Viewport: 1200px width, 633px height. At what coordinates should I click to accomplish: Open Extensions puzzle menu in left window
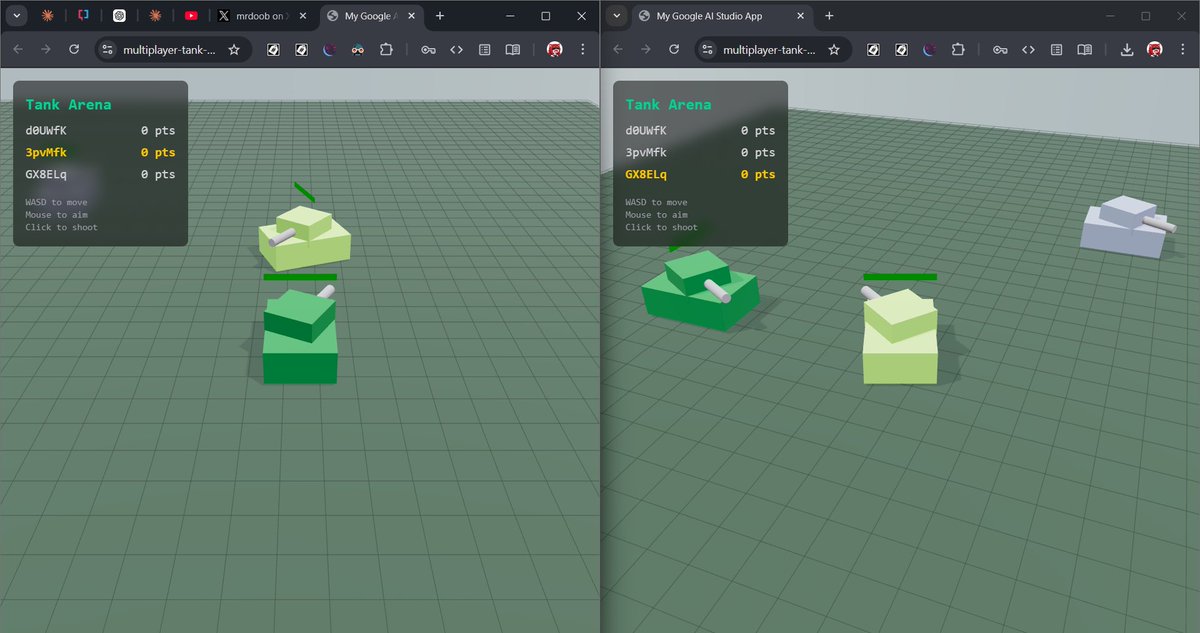386,49
